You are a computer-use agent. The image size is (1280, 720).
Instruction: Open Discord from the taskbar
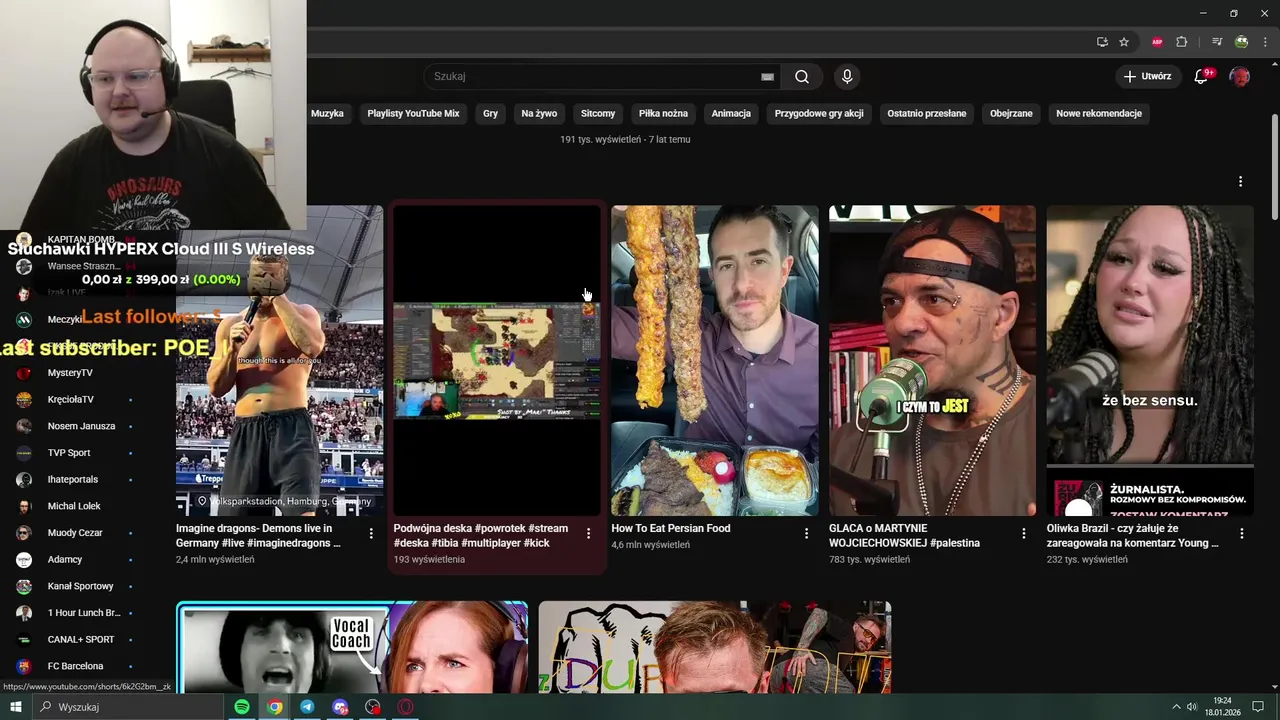point(340,707)
